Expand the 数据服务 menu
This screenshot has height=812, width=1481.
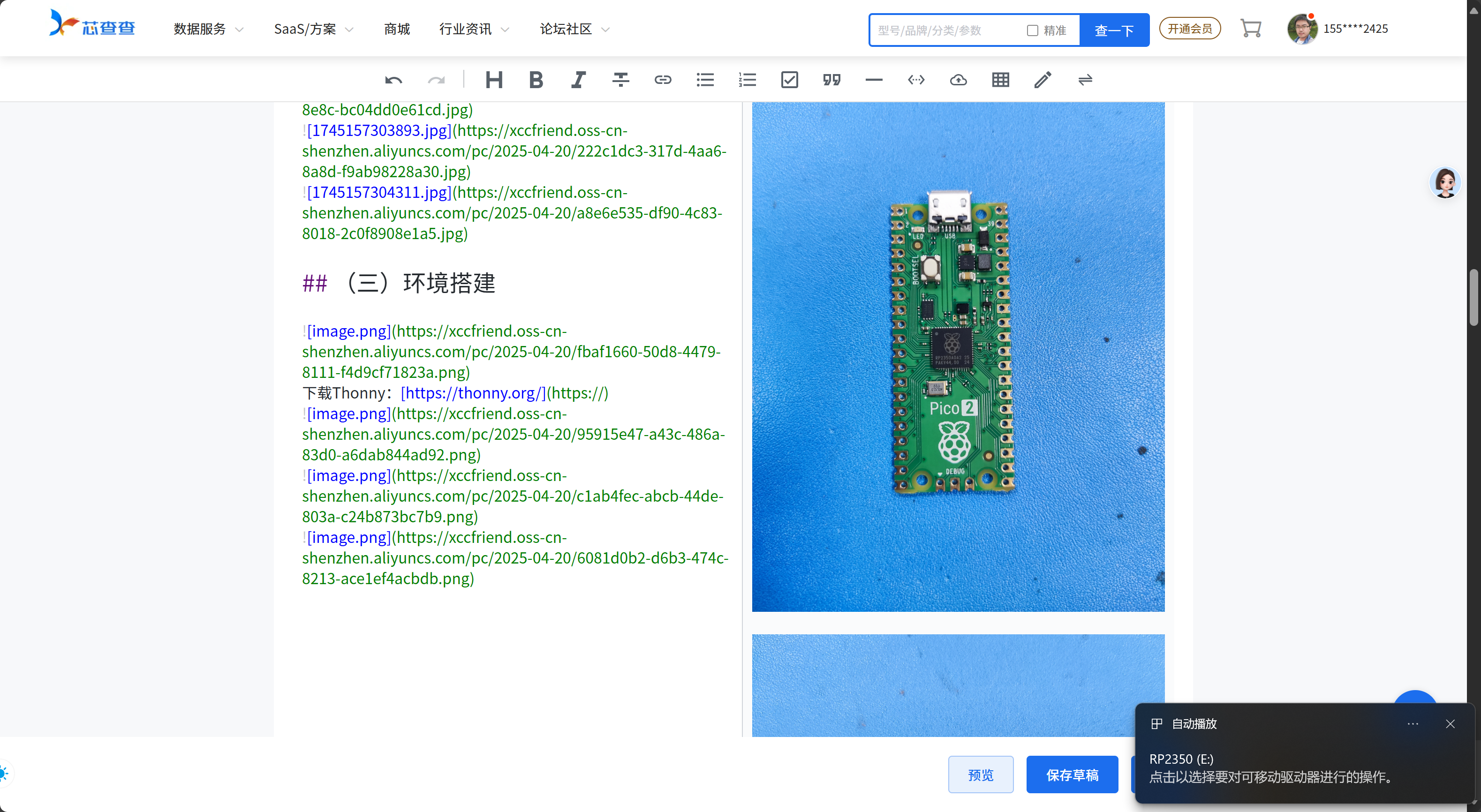click(x=208, y=29)
